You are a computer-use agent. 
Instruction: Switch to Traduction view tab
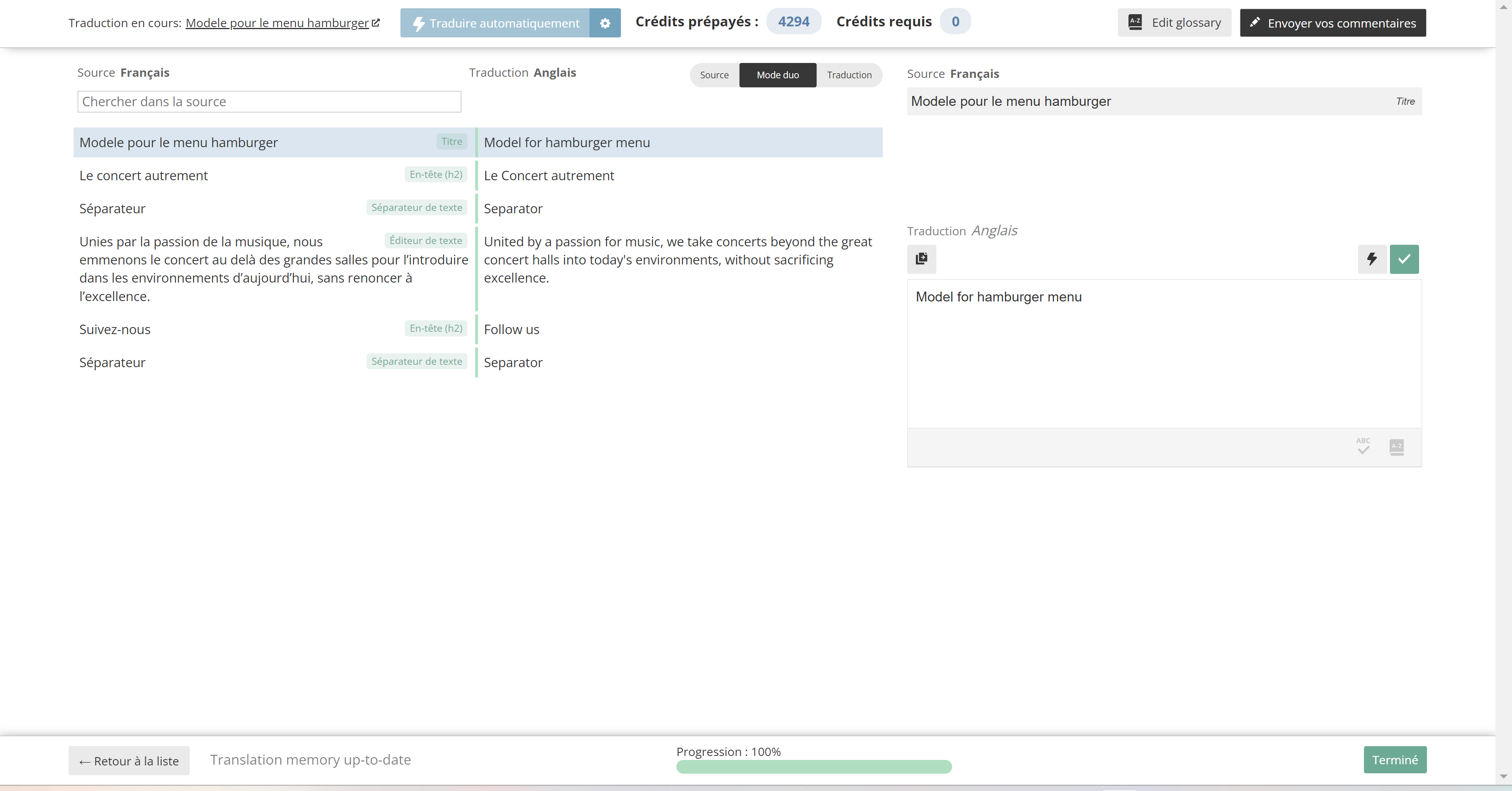coord(849,75)
